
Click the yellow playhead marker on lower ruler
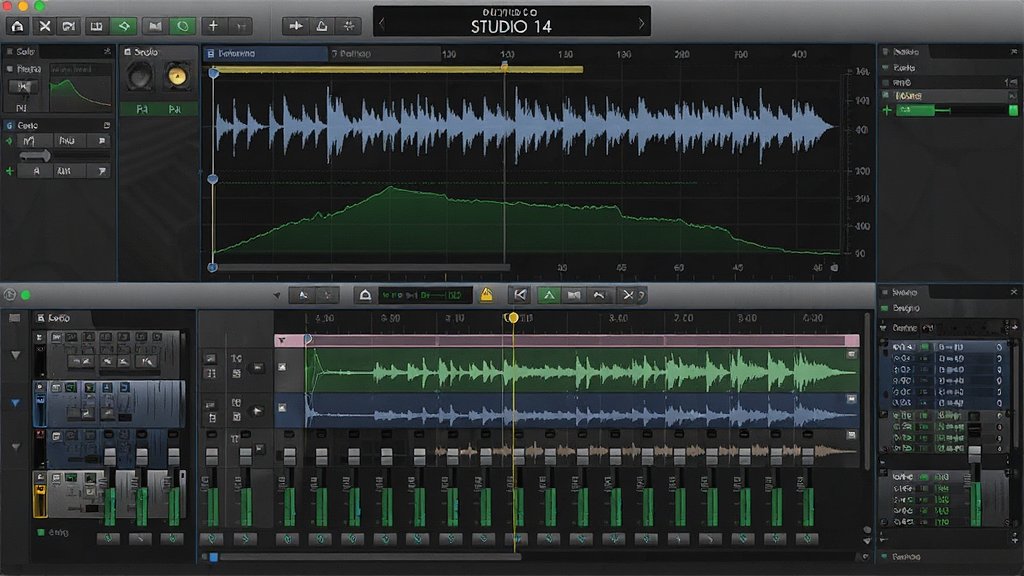[x=513, y=318]
